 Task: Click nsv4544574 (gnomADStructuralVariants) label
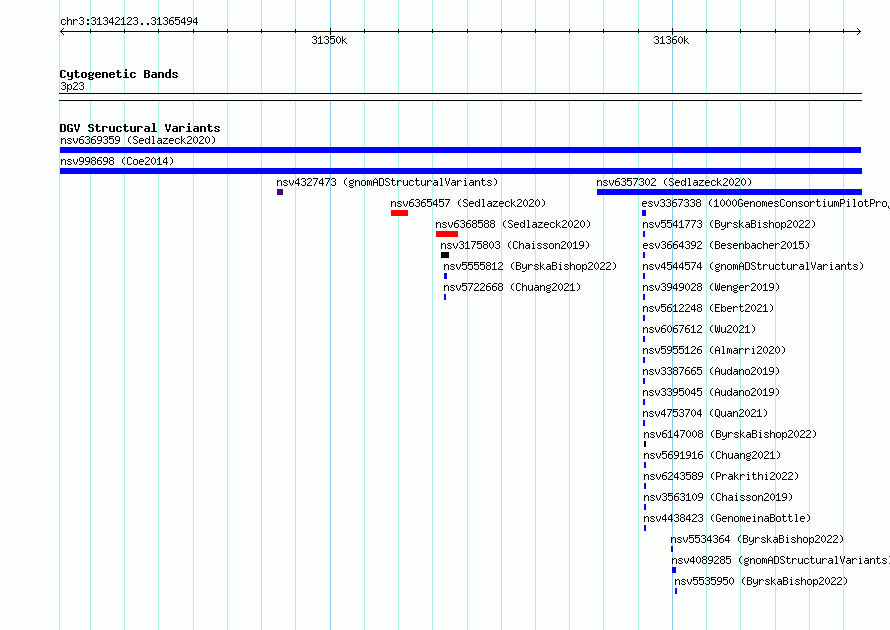tap(753, 266)
